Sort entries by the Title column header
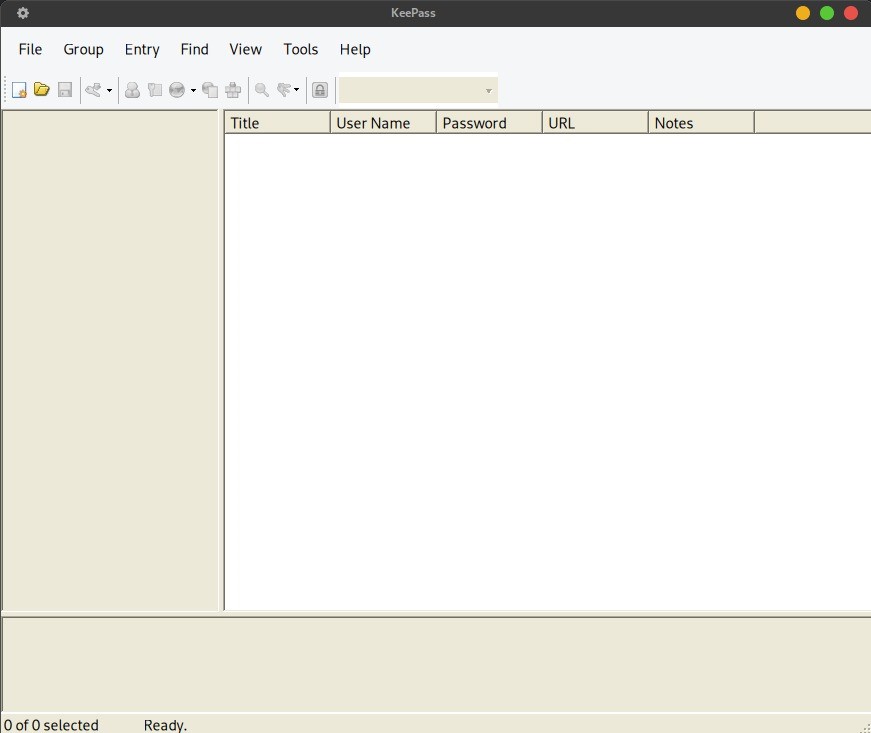871x733 pixels. pyautogui.click(x=278, y=123)
